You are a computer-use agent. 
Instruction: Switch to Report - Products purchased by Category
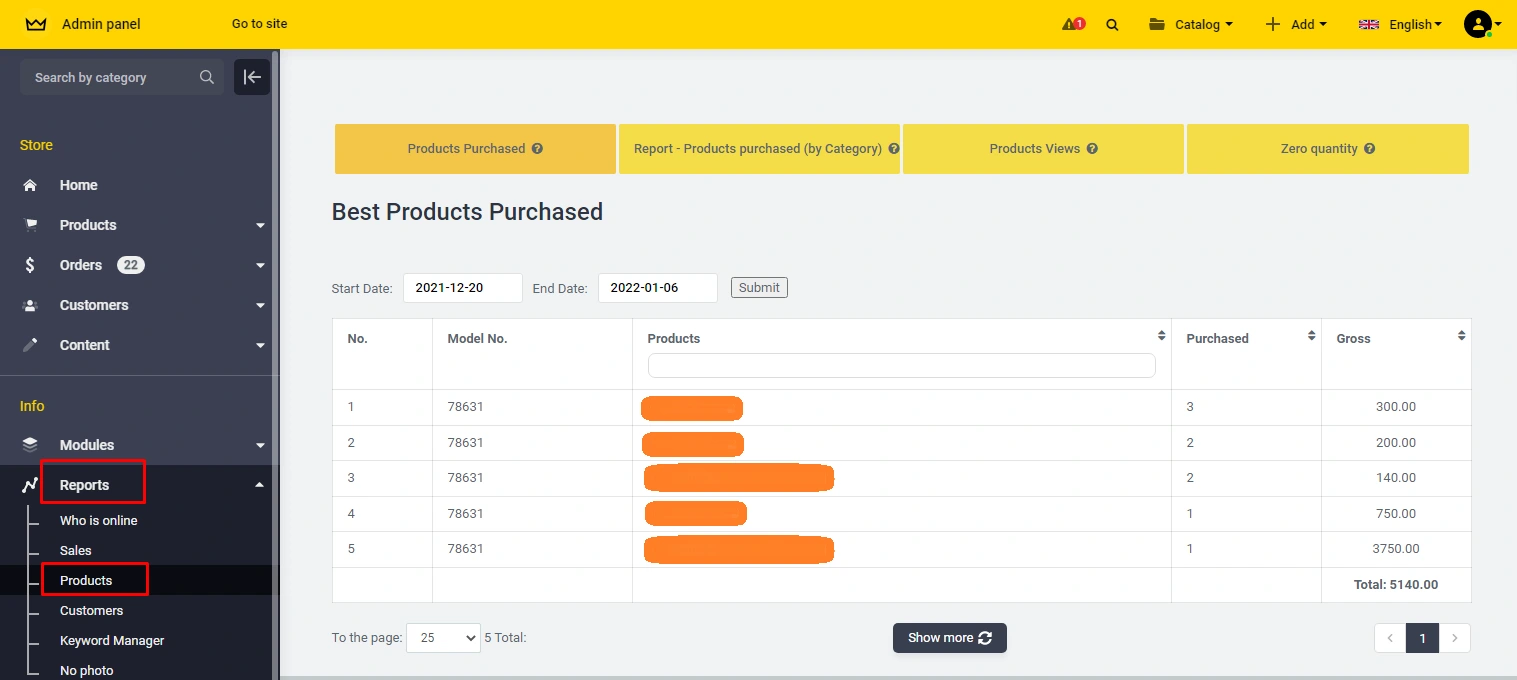click(x=759, y=148)
